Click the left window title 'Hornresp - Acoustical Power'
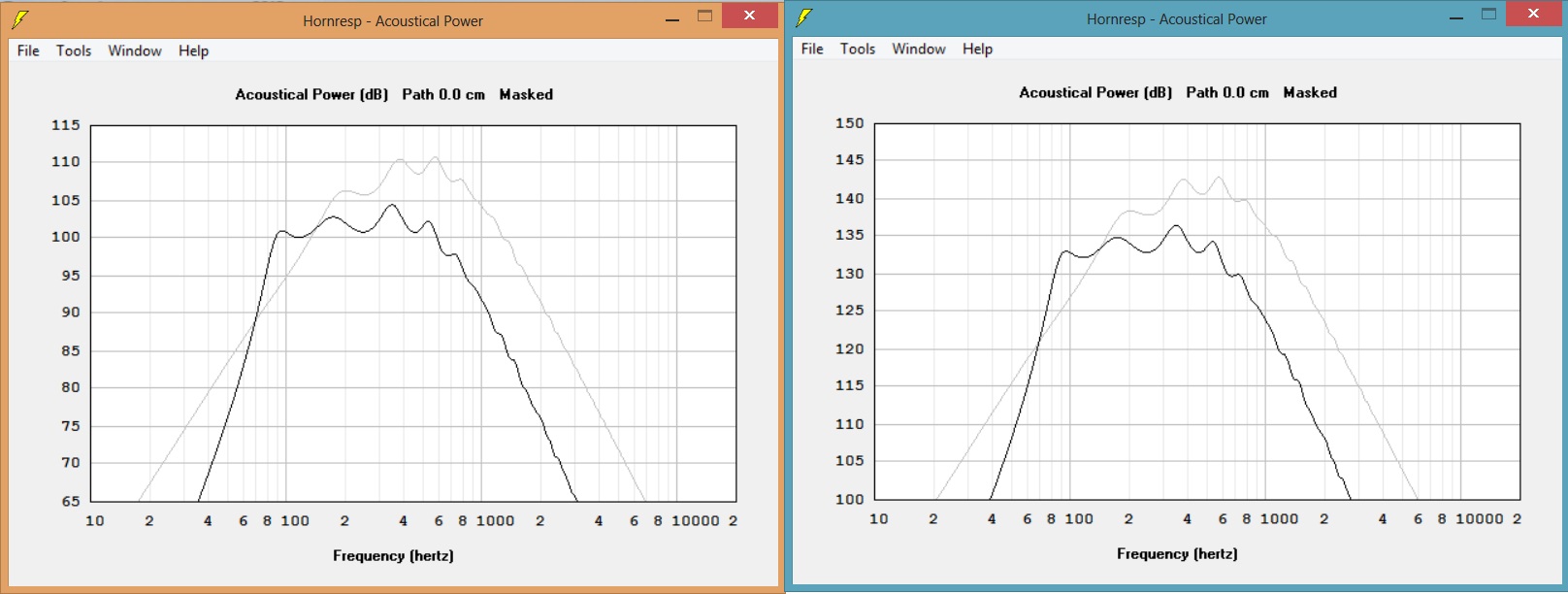The image size is (1568, 594). click(x=393, y=20)
